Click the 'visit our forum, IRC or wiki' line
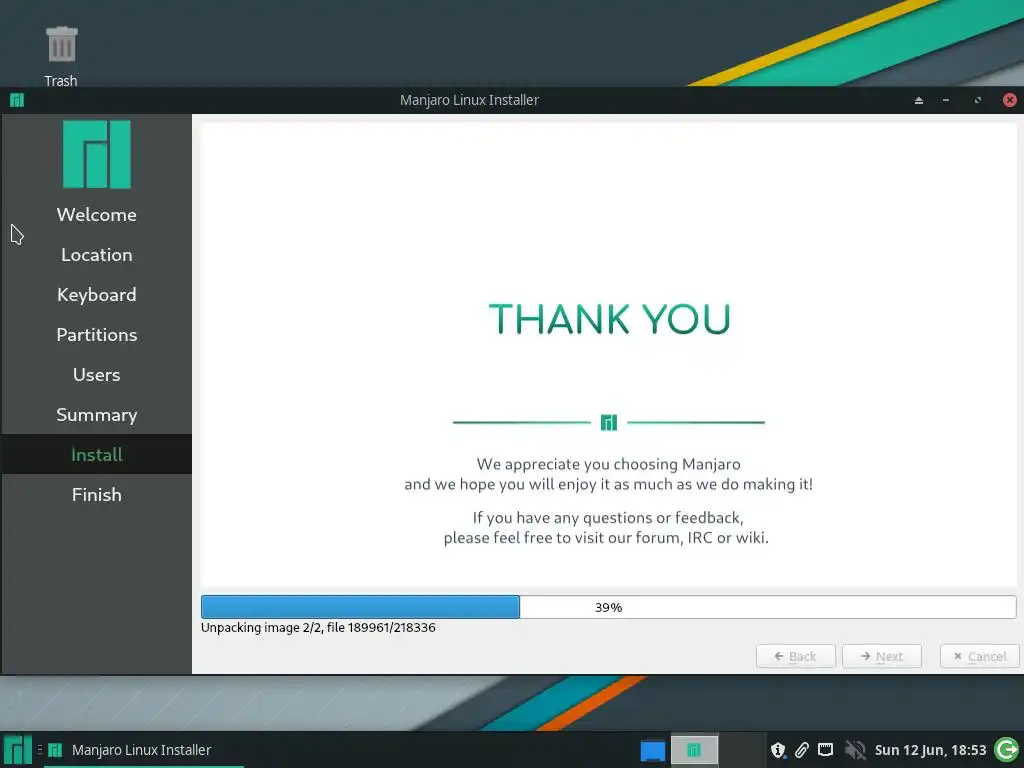Screen dimensions: 1024x768 tap(606, 538)
